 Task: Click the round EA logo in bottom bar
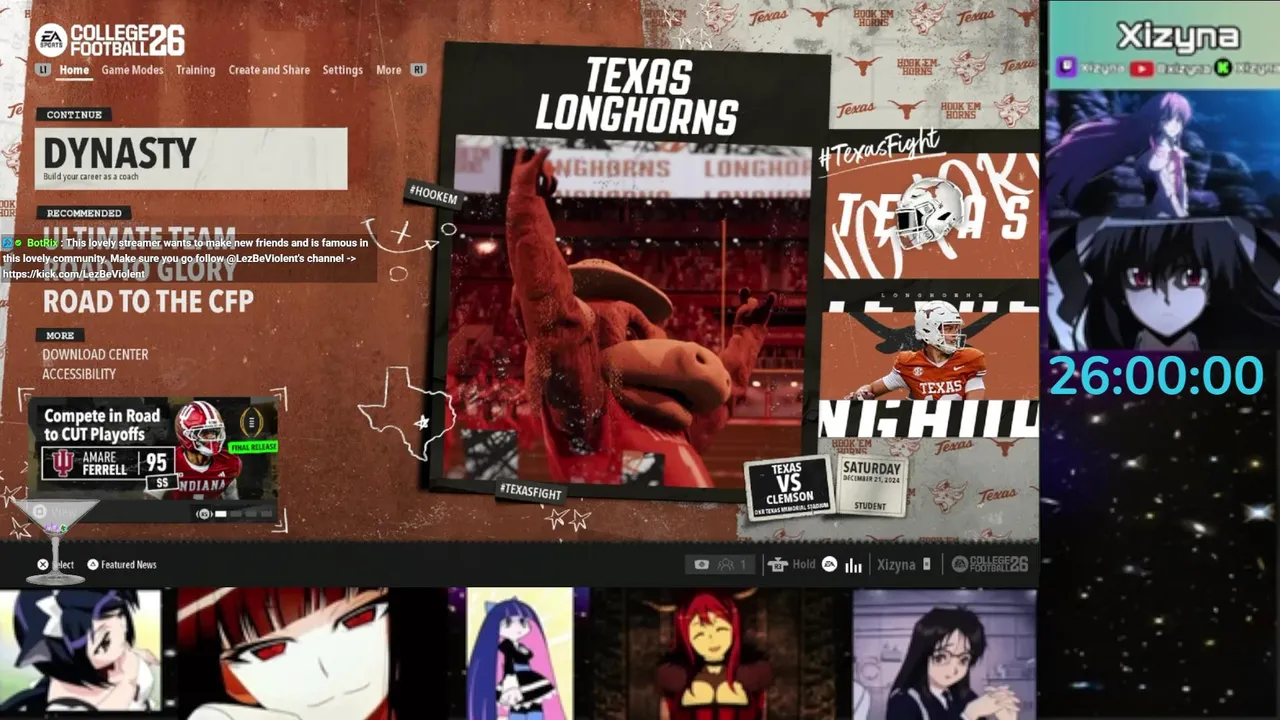click(829, 565)
